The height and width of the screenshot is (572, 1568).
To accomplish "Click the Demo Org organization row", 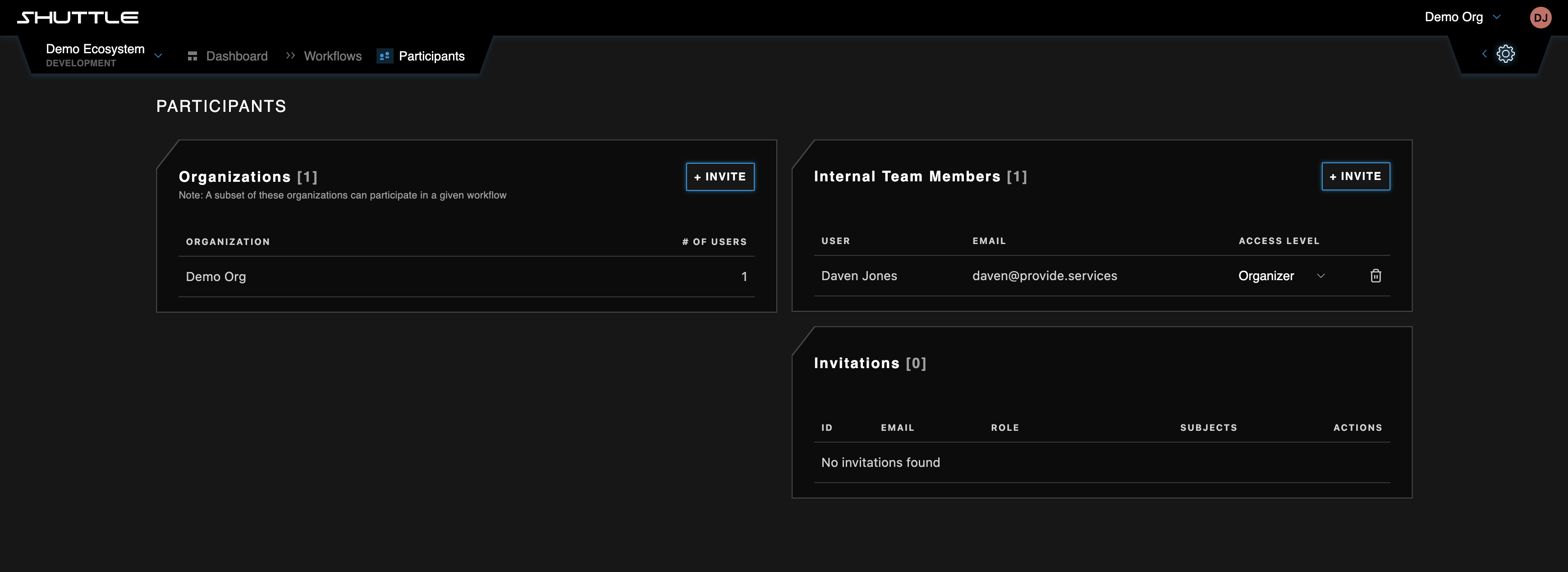I will (466, 277).
